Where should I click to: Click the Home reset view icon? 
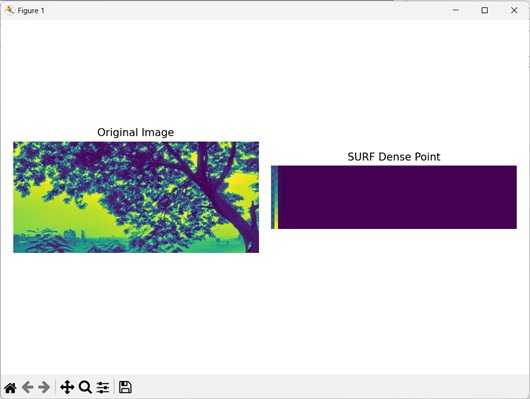click(x=10, y=388)
